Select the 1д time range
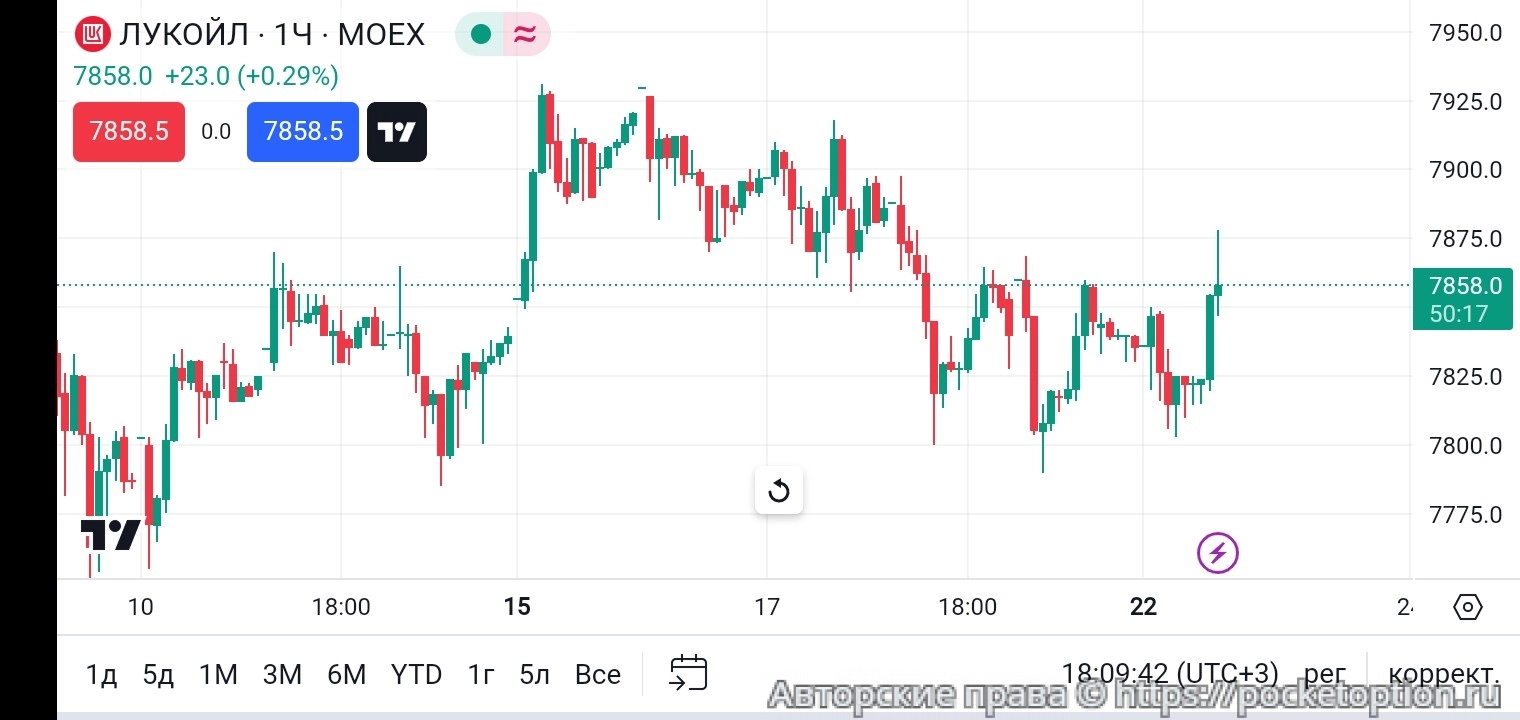 point(101,675)
